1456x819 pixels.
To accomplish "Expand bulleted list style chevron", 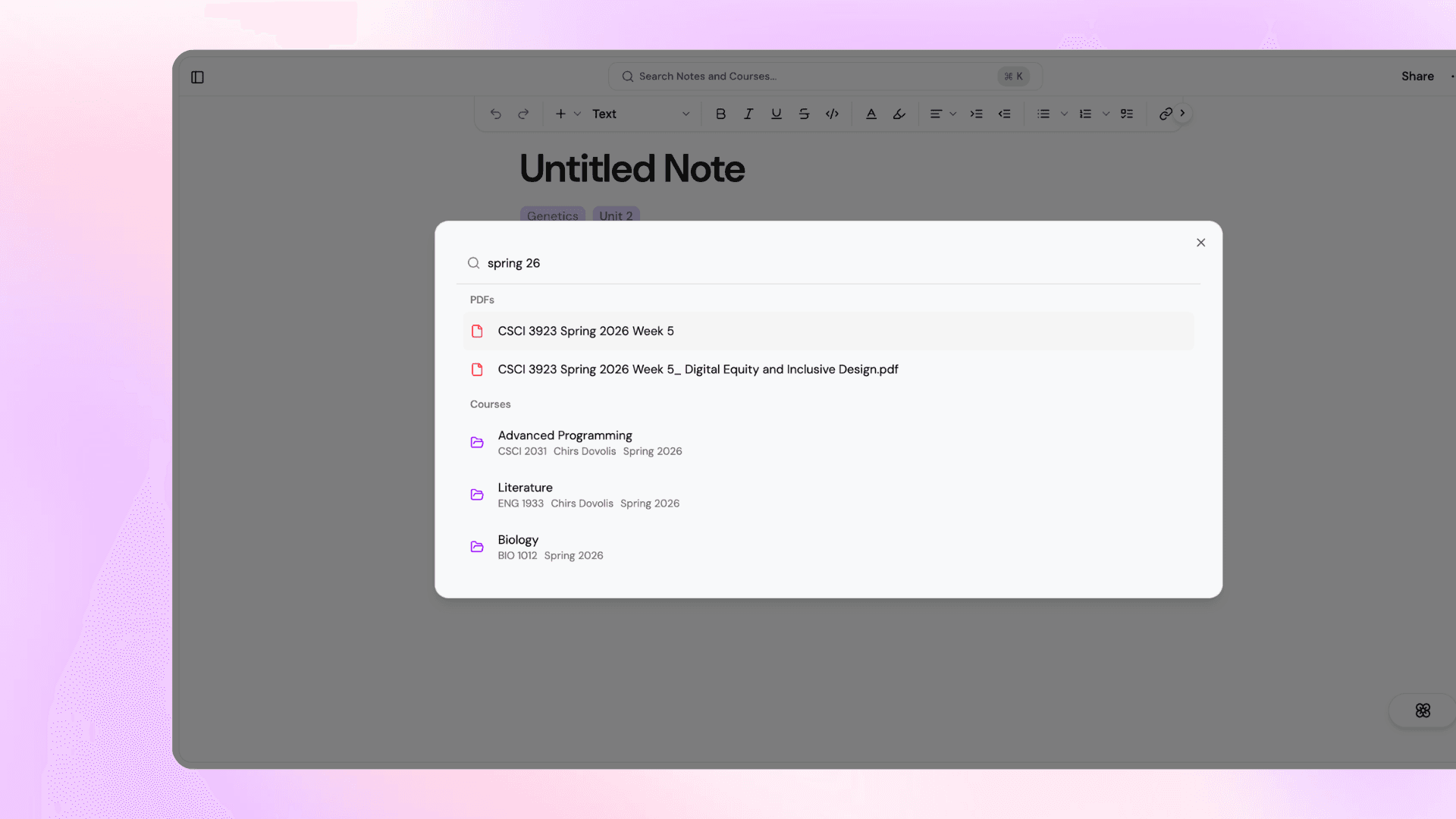I will click(1064, 114).
